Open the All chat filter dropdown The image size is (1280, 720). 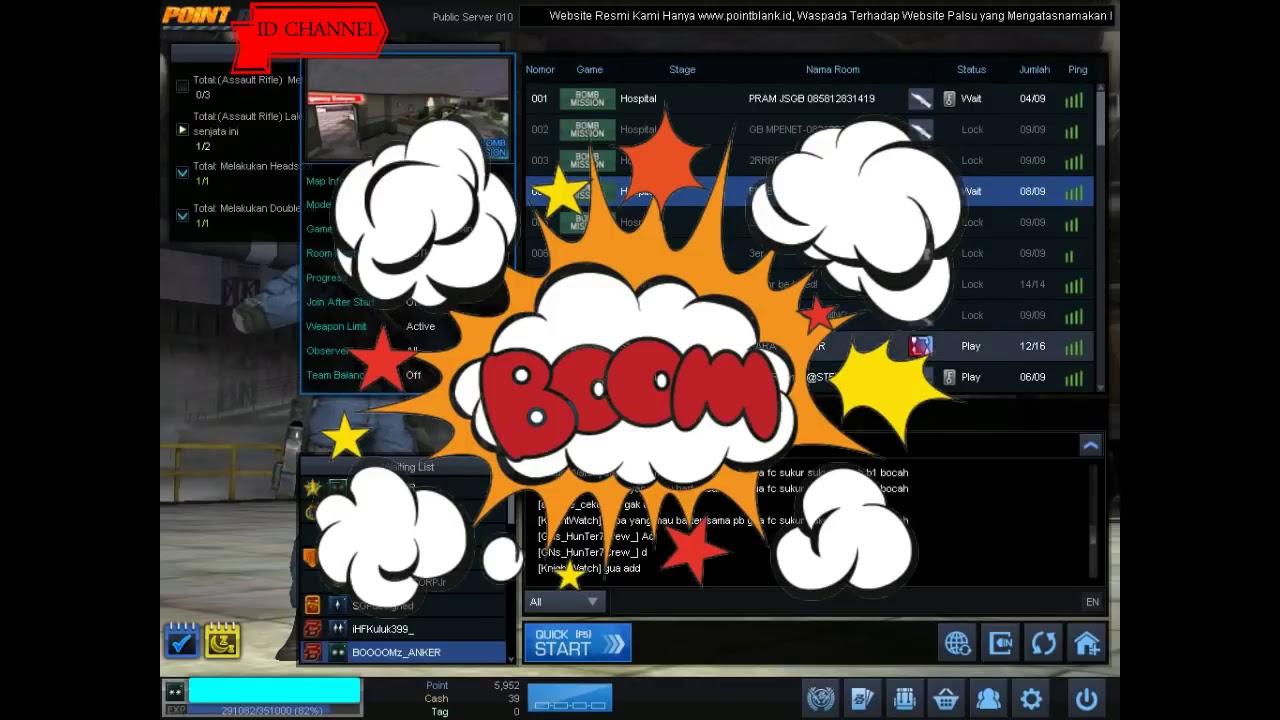point(565,602)
